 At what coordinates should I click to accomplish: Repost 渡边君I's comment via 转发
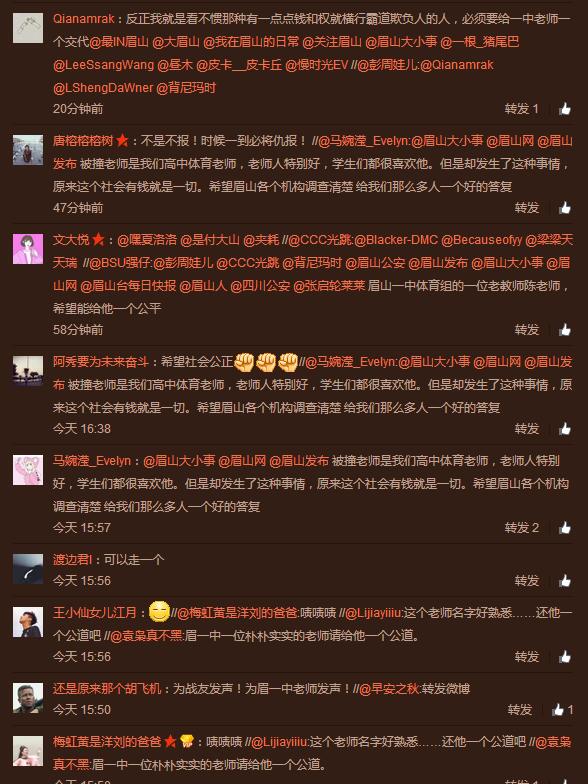(x=526, y=580)
